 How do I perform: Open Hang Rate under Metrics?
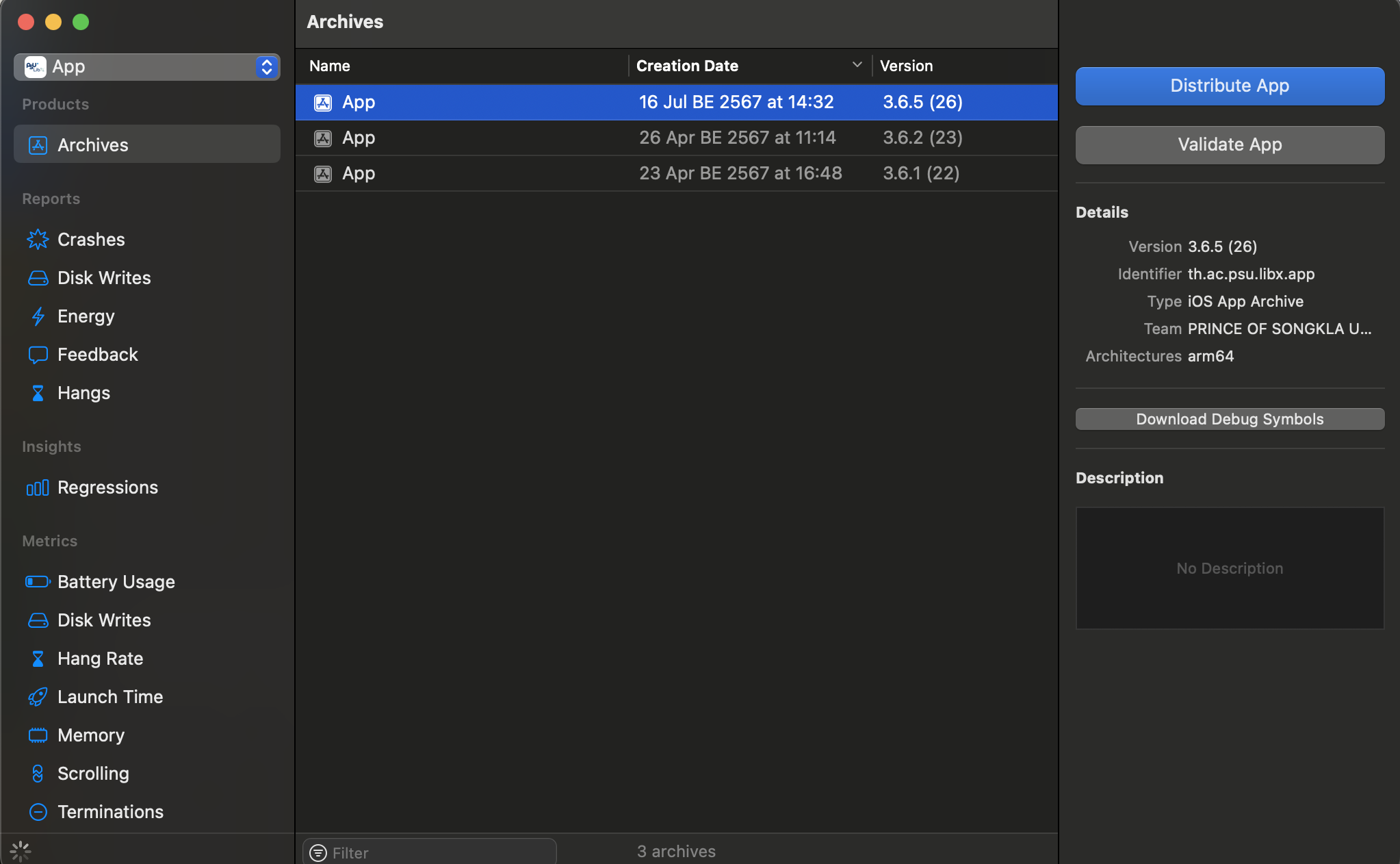[100, 659]
